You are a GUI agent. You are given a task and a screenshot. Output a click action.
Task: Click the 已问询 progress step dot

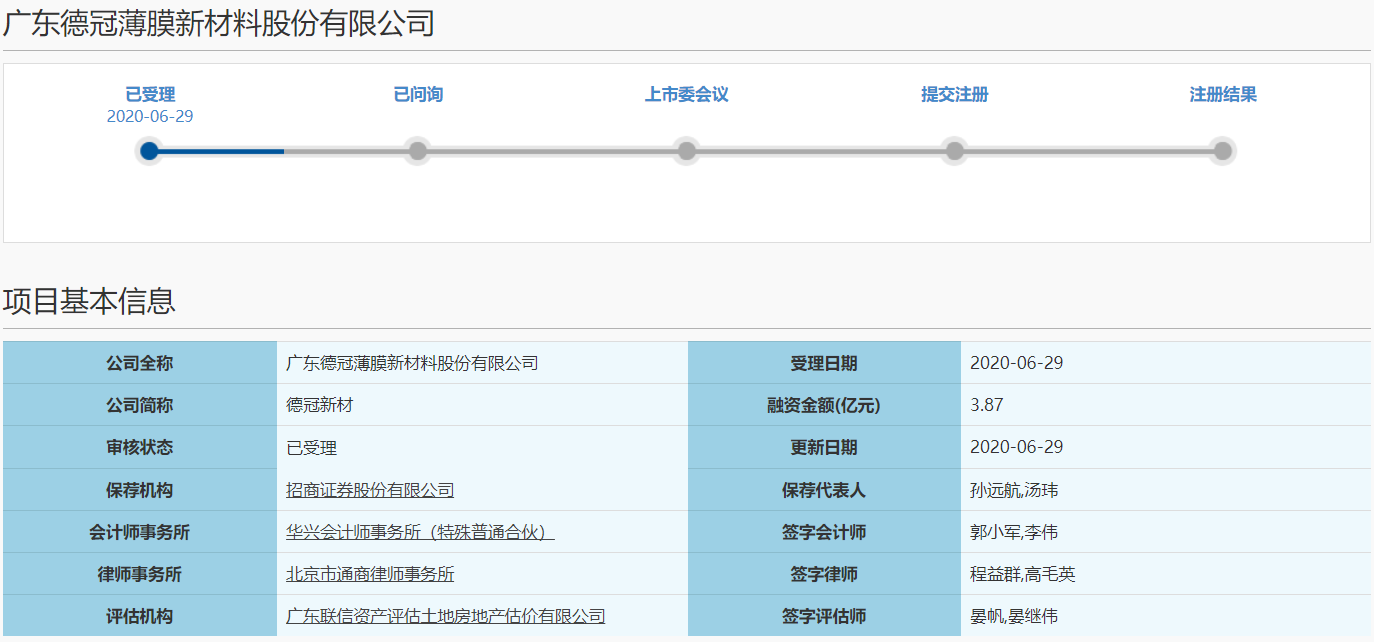[x=418, y=151]
